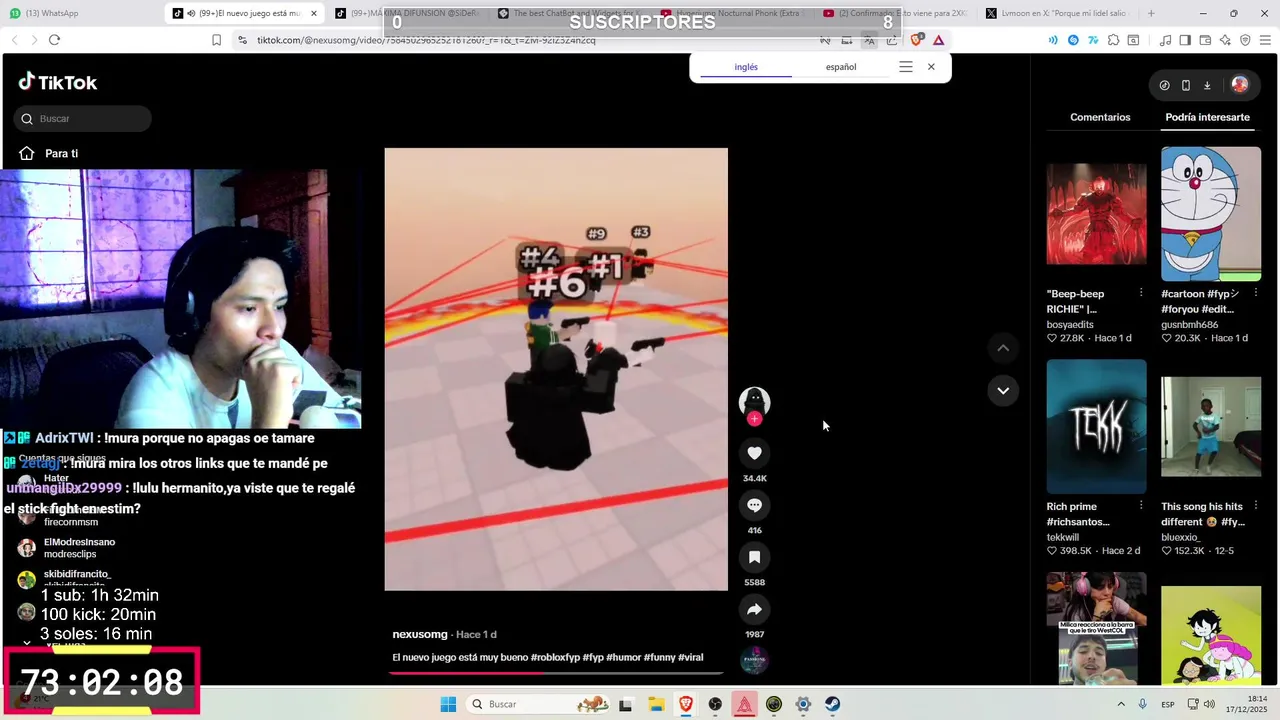Go to the next video with down chevron
This screenshot has height=720, width=1280.
[1003, 390]
